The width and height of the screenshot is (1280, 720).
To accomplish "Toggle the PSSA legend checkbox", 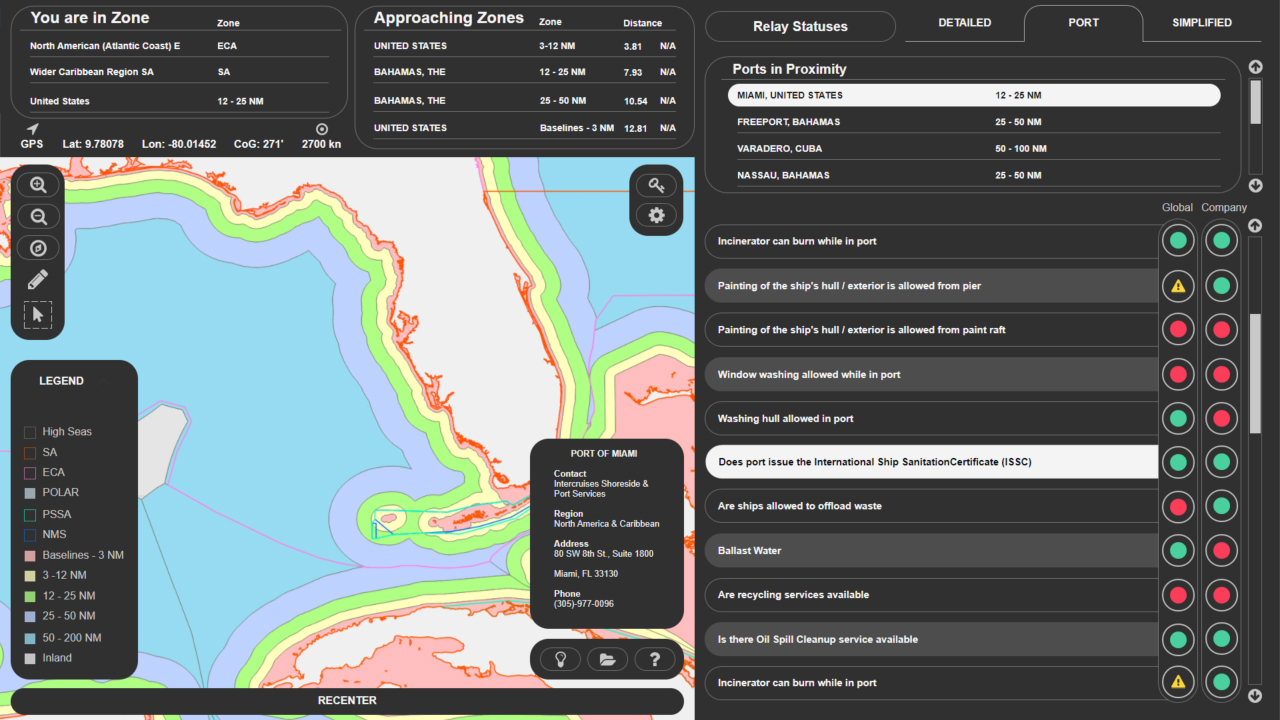I will 30,514.
